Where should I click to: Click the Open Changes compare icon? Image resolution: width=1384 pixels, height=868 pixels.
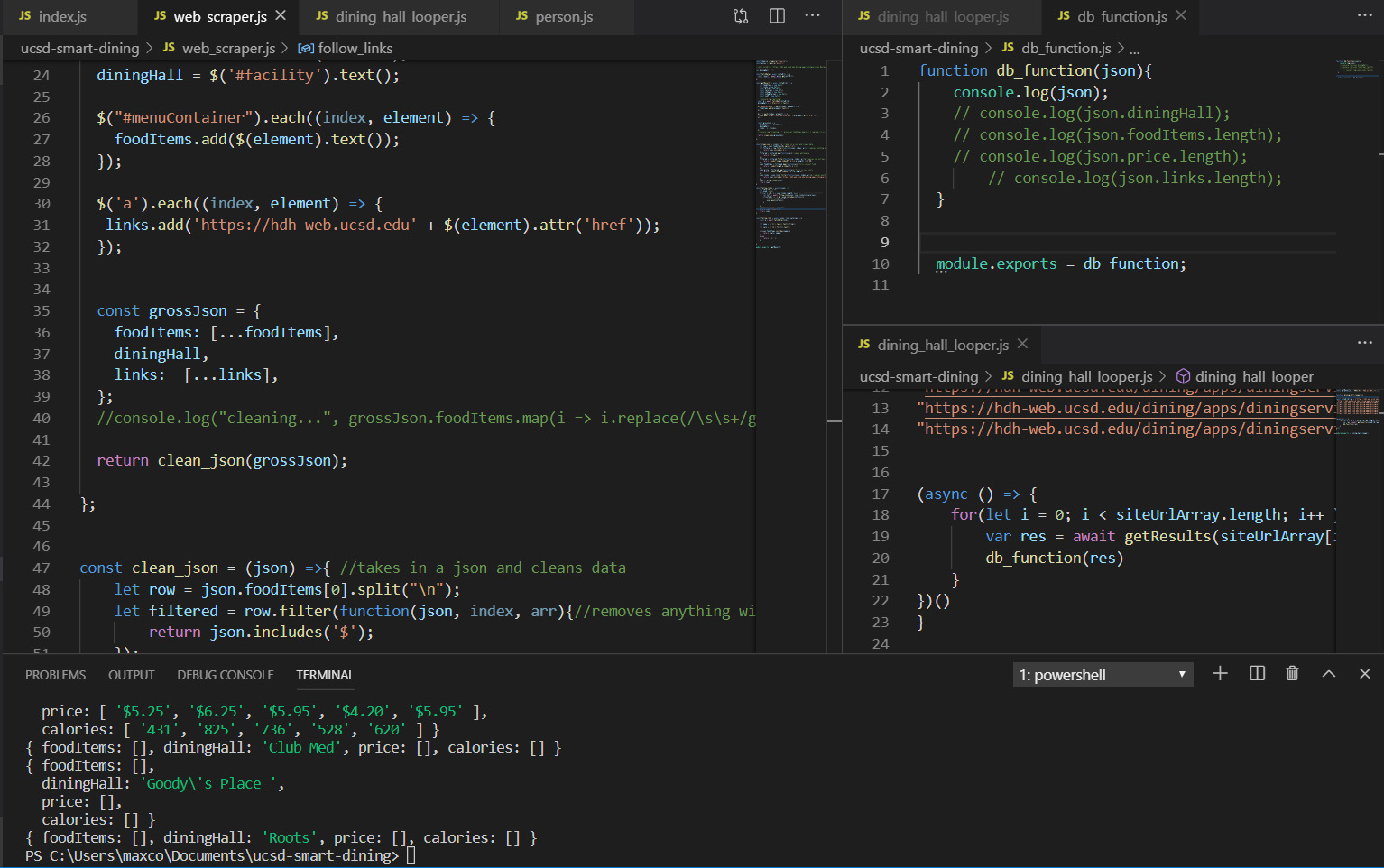pos(741,16)
